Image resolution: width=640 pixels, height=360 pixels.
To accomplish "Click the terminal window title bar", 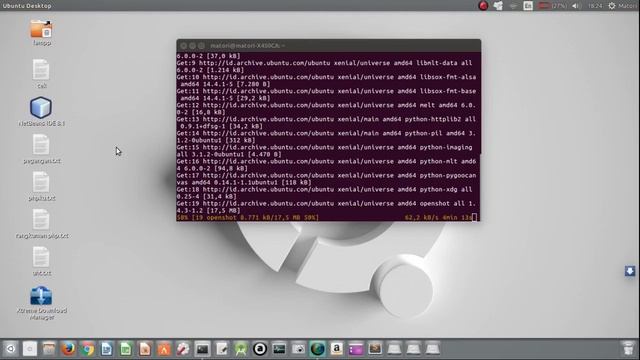I will click(x=329, y=45).
